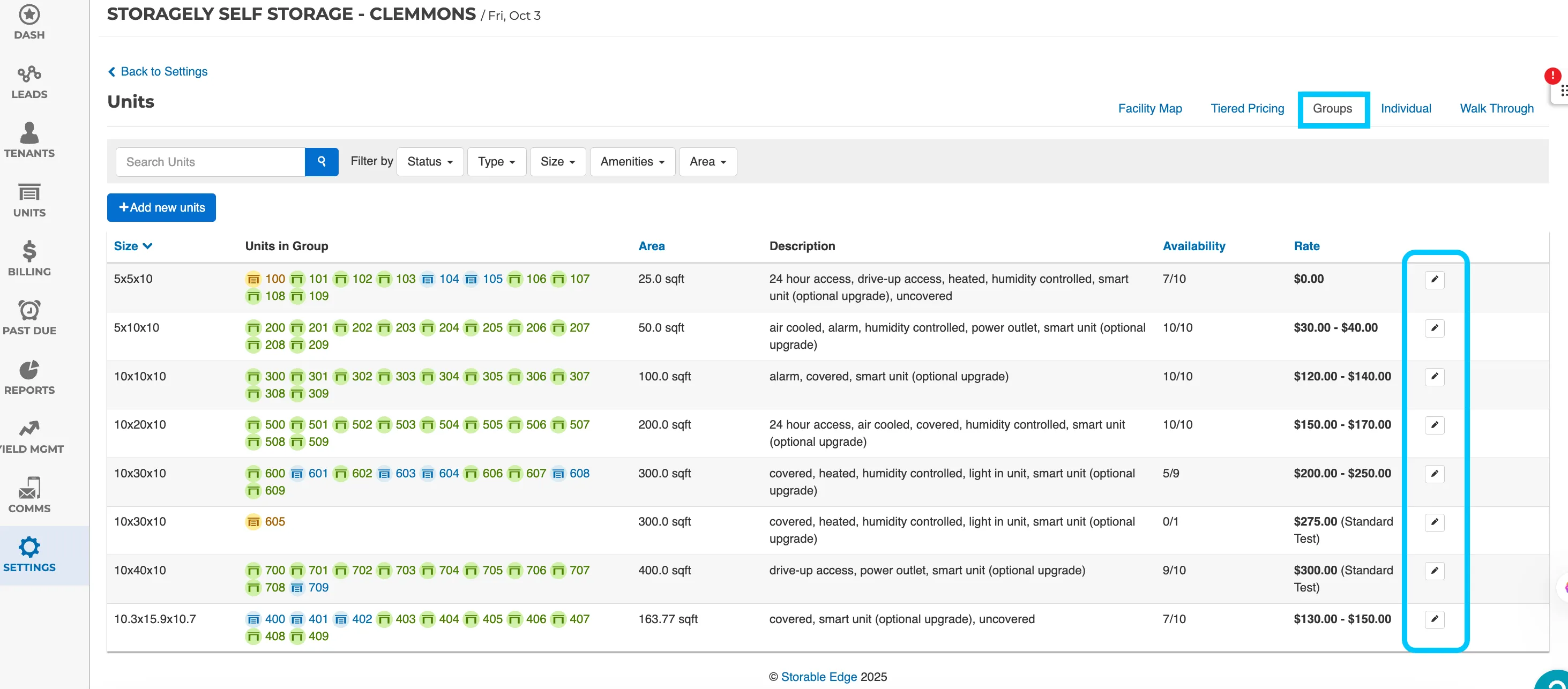The image size is (1568, 689).
Task: Open the Area filter dropdown
Action: 707,161
